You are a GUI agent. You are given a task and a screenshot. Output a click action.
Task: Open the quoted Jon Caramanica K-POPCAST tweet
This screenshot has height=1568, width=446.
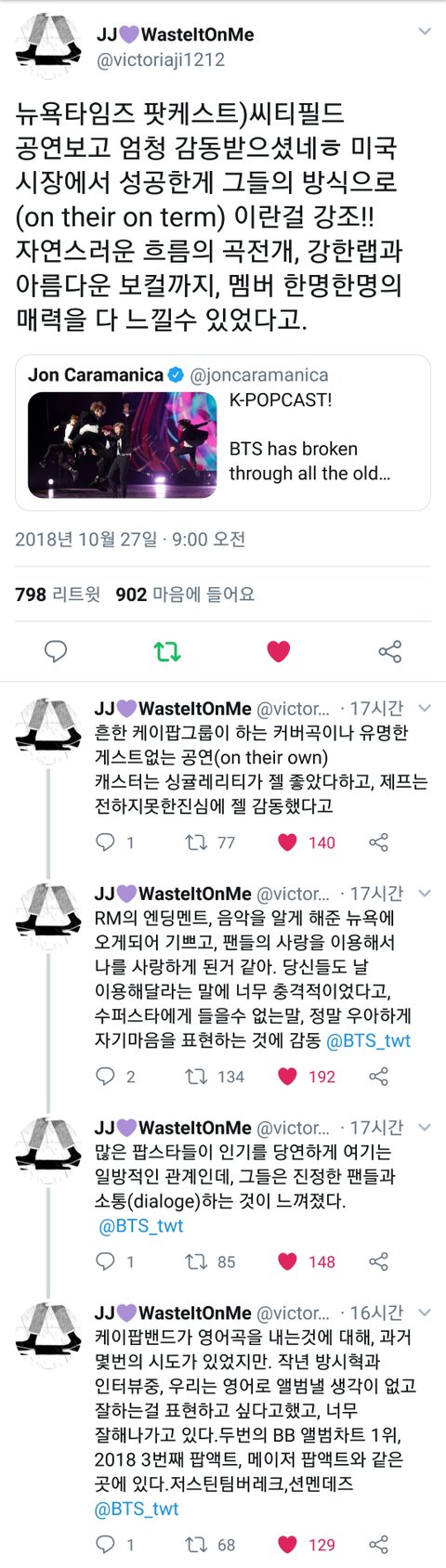click(x=223, y=433)
